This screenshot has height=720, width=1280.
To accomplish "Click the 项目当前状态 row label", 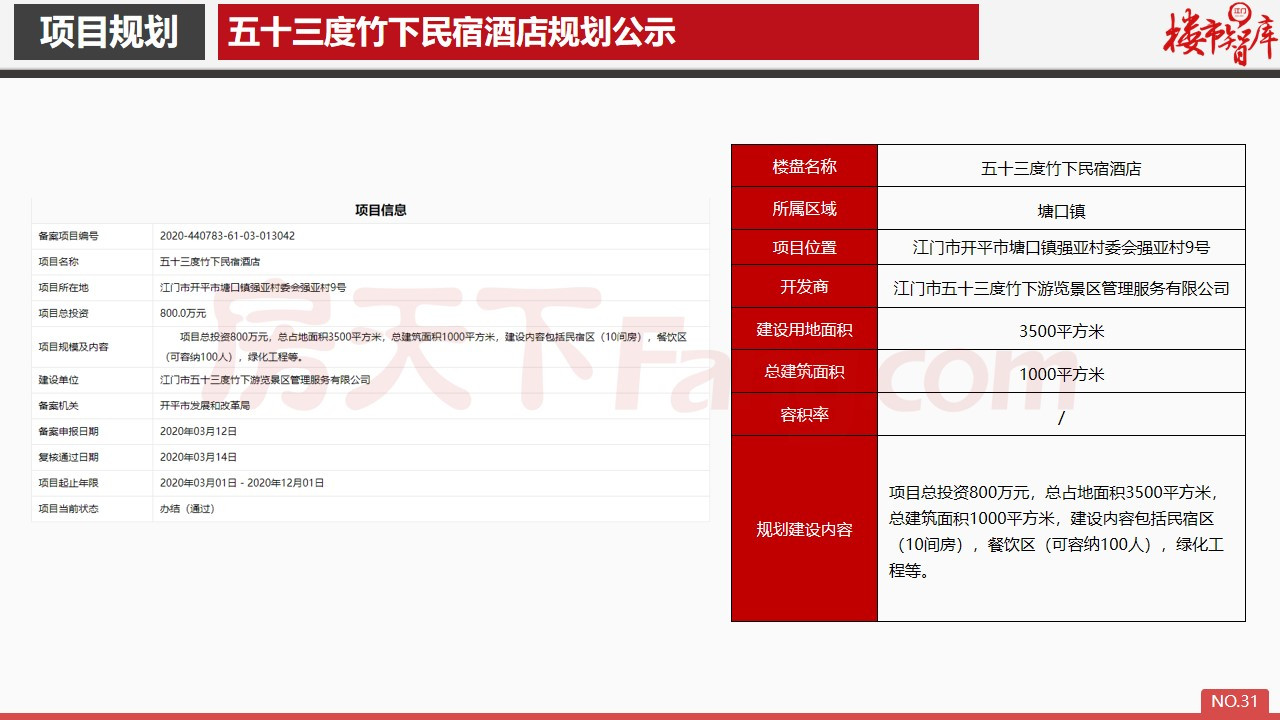I will pyautogui.click(x=68, y=508).
